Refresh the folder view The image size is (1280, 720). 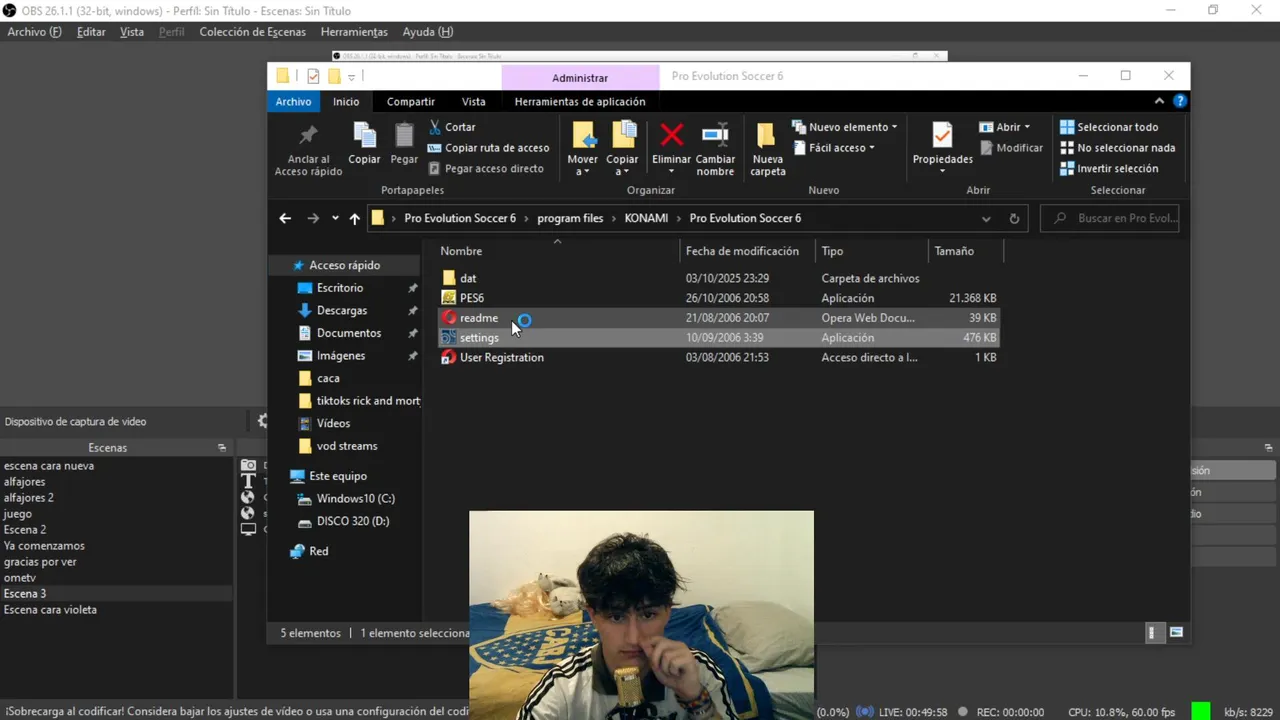[x=1014, y=218]
